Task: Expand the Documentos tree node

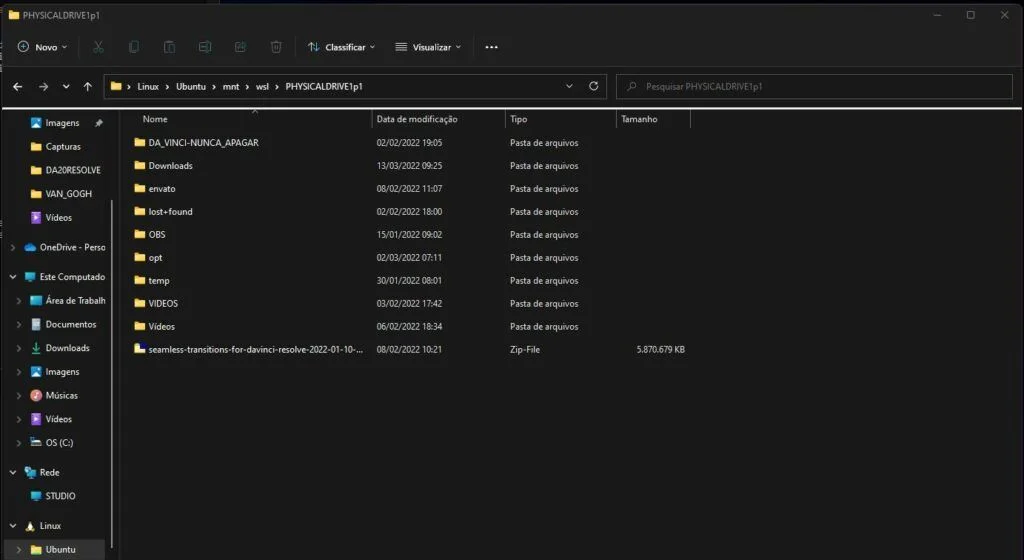Action: [x=19, y=324]
